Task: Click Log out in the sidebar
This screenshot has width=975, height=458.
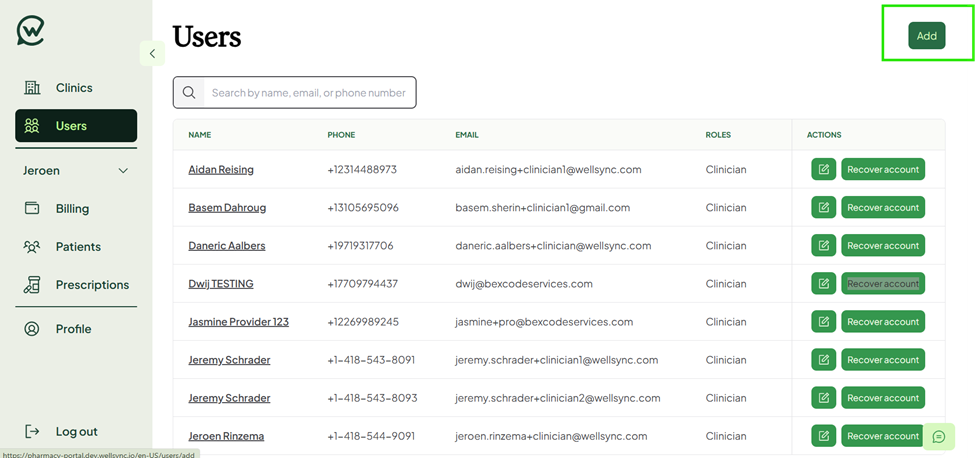Action: point(76,431)
